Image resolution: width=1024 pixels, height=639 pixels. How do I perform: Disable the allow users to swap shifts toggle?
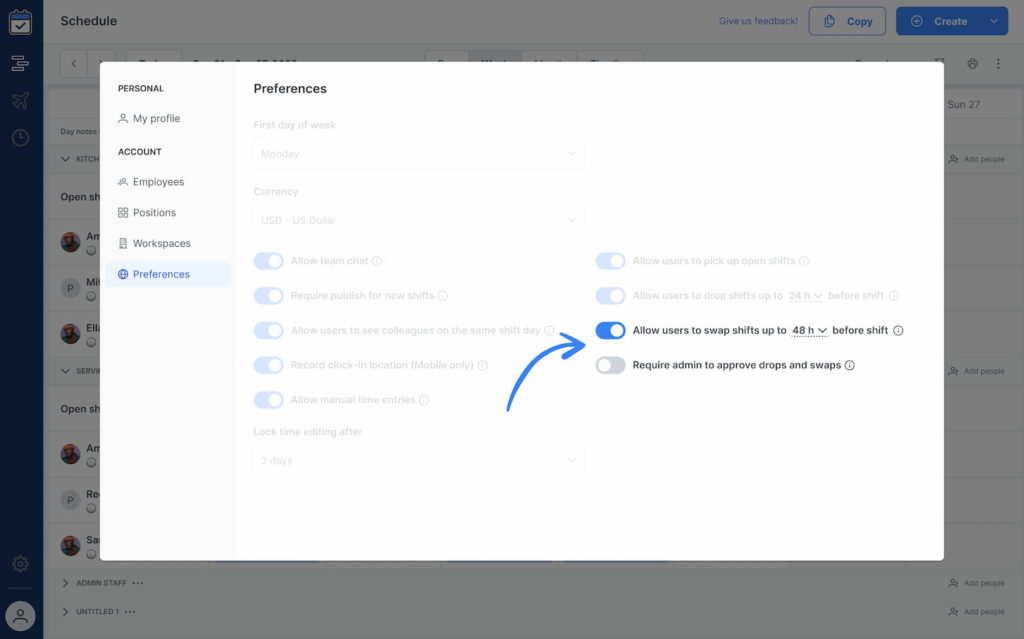pyautogui.click(x=610, y=331)
